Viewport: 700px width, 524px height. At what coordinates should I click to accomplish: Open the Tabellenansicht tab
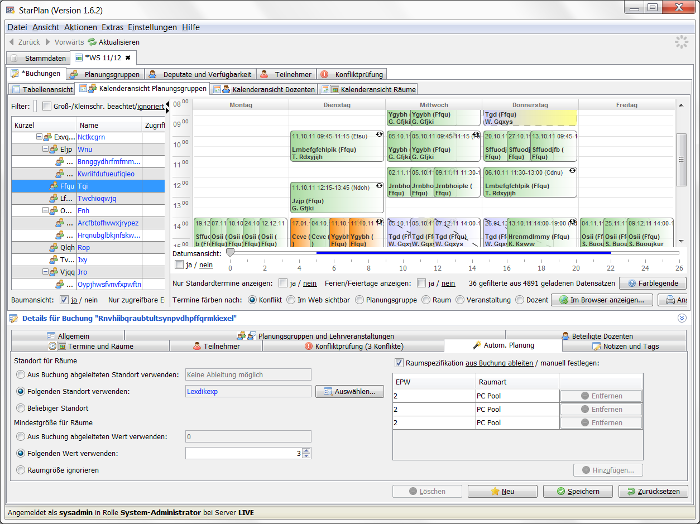point(42,89)
